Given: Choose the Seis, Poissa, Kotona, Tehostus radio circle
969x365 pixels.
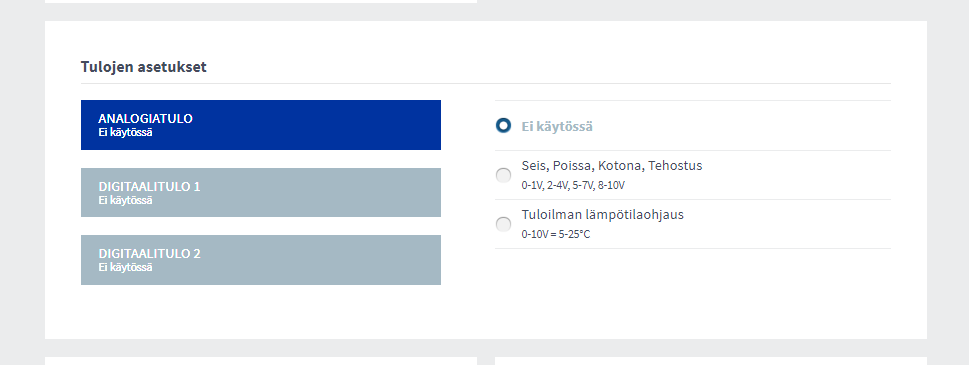Looking at the screenshot, I should pos(504,175).
